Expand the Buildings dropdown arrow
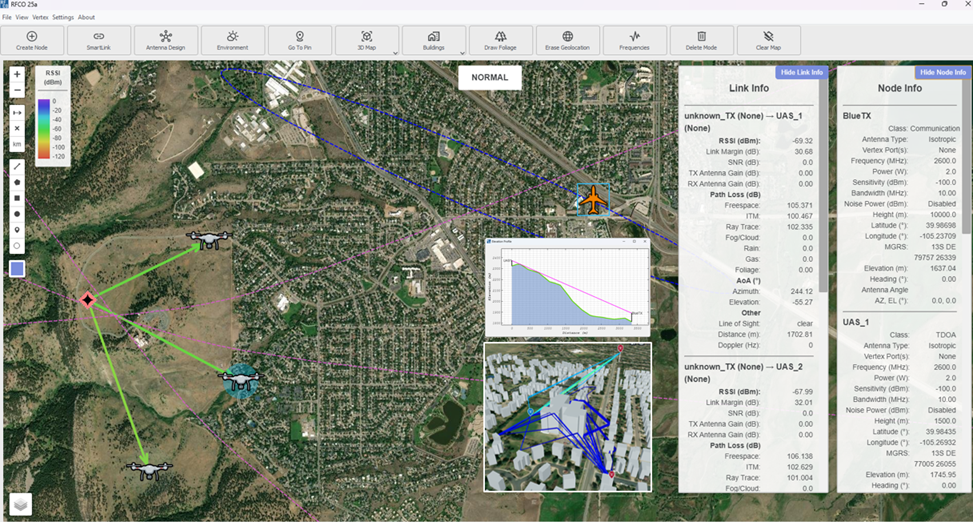 point(462,52)
